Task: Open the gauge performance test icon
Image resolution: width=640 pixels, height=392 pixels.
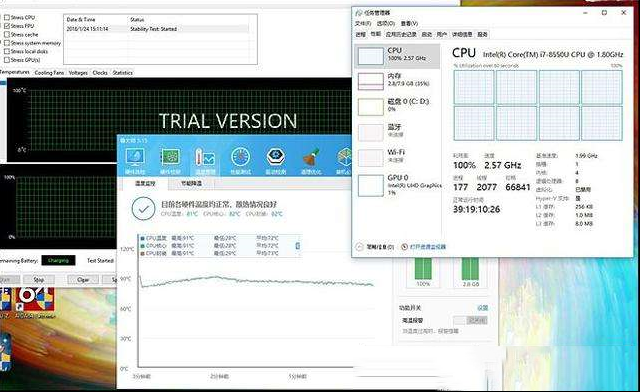Action: (x=240, y=158)
